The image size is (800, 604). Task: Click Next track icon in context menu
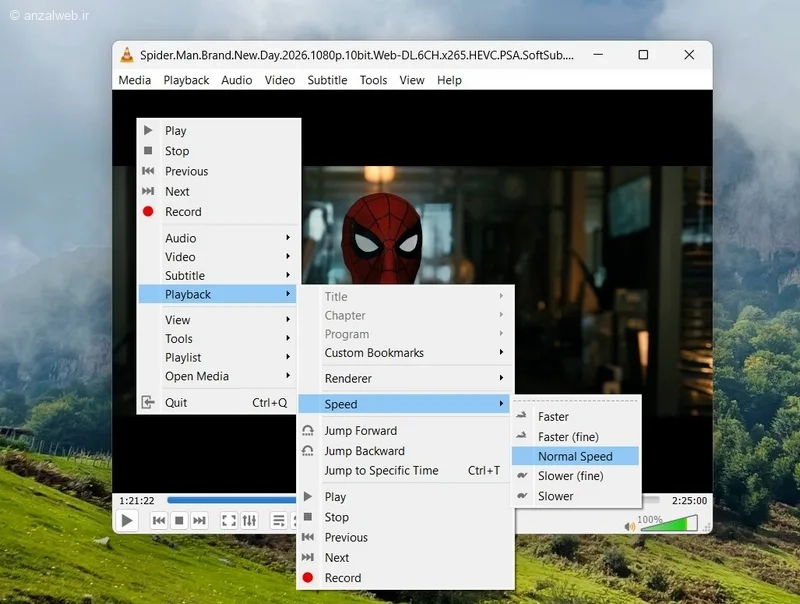point(148,191)
